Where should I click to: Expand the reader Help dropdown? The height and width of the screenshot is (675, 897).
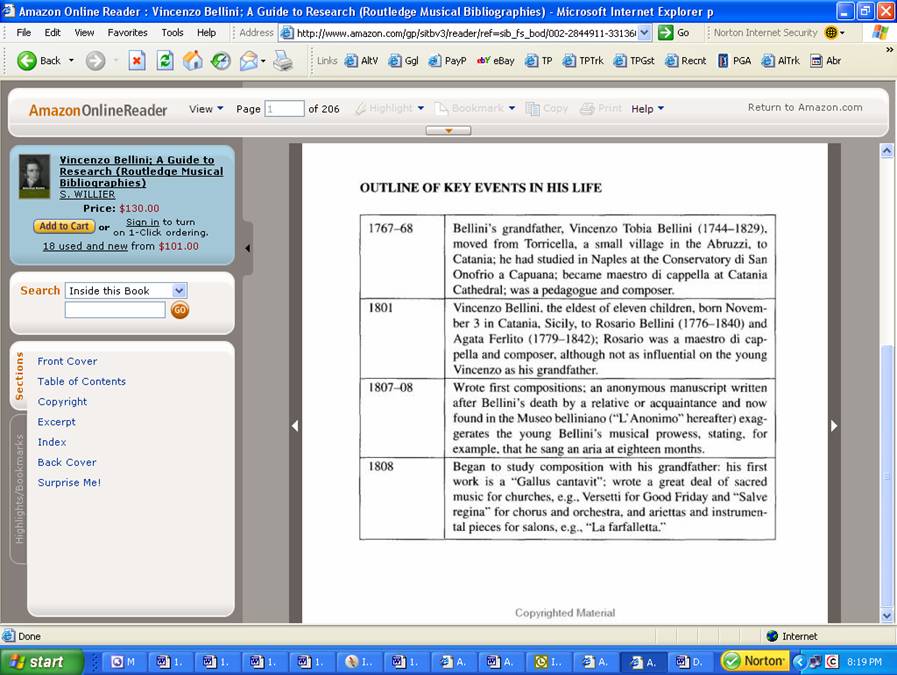(x=647, y=108)
